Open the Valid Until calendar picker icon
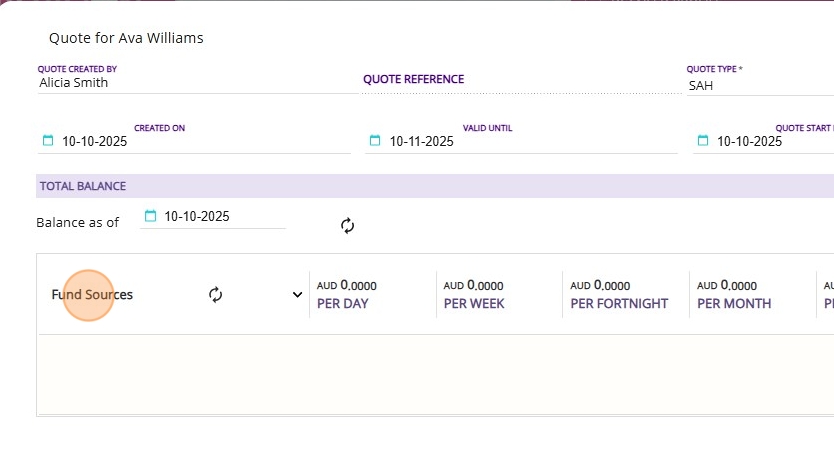Image resolution: width=834 pixels, height=467 pixels. pos(375,141)
